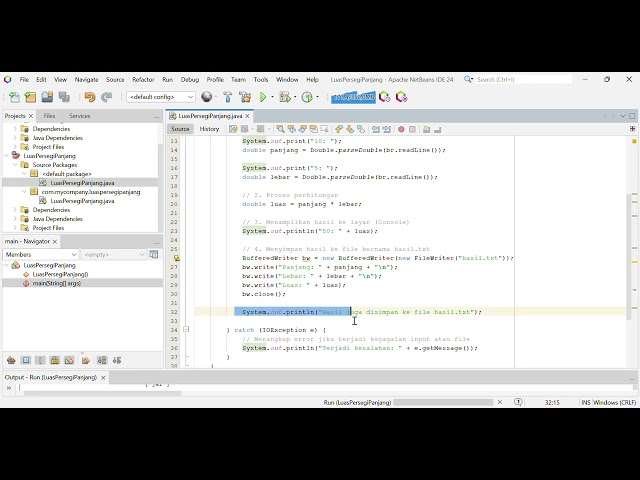Click the Open Project icon
This screenshot has width=640, height=480.
pos(47,97)
